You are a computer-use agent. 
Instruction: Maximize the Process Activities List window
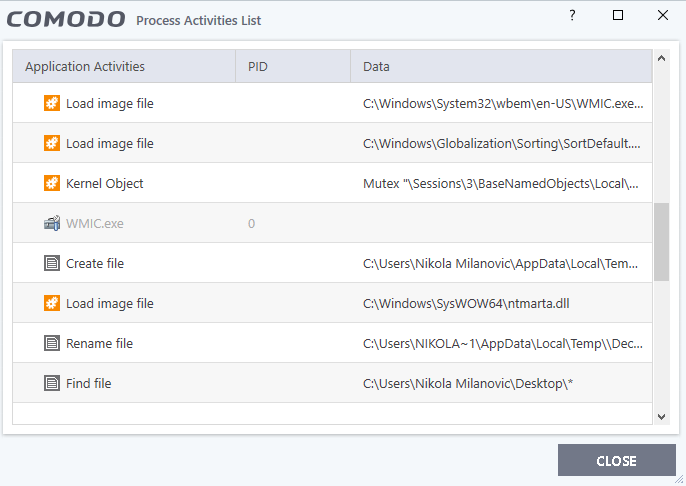point(618,15)
